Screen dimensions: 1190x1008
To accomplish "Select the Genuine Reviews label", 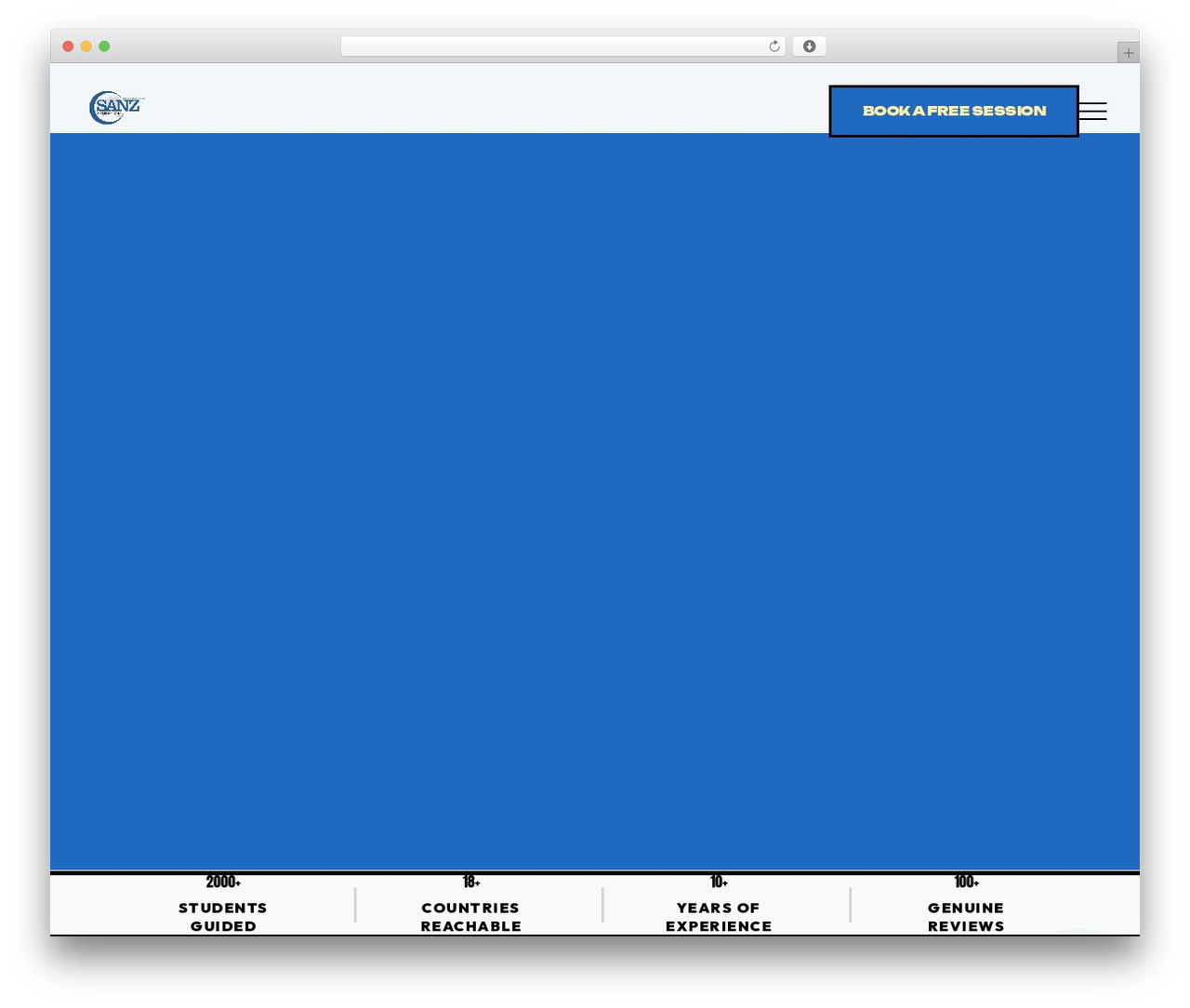I will (x=966, y=917).
